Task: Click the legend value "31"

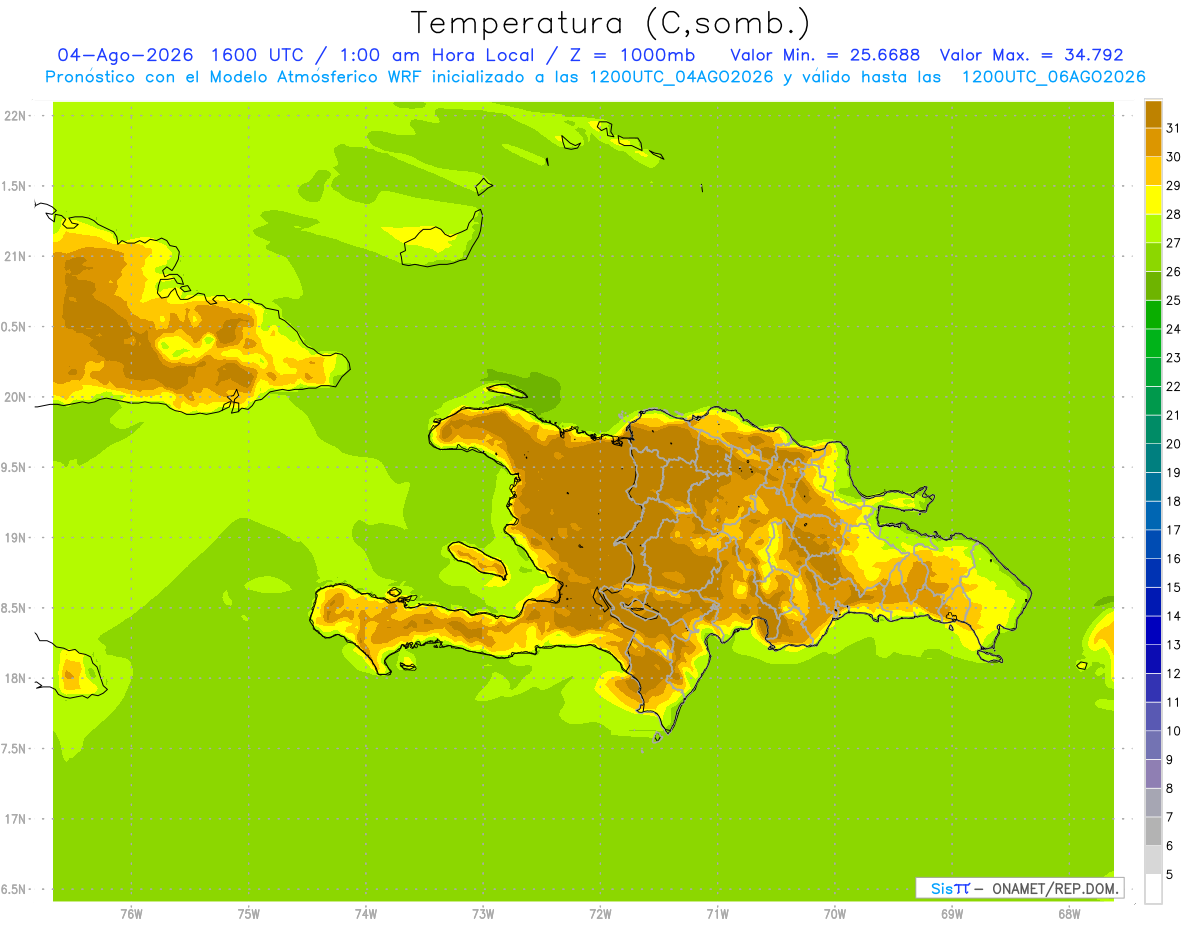Action: point(1174,128)
